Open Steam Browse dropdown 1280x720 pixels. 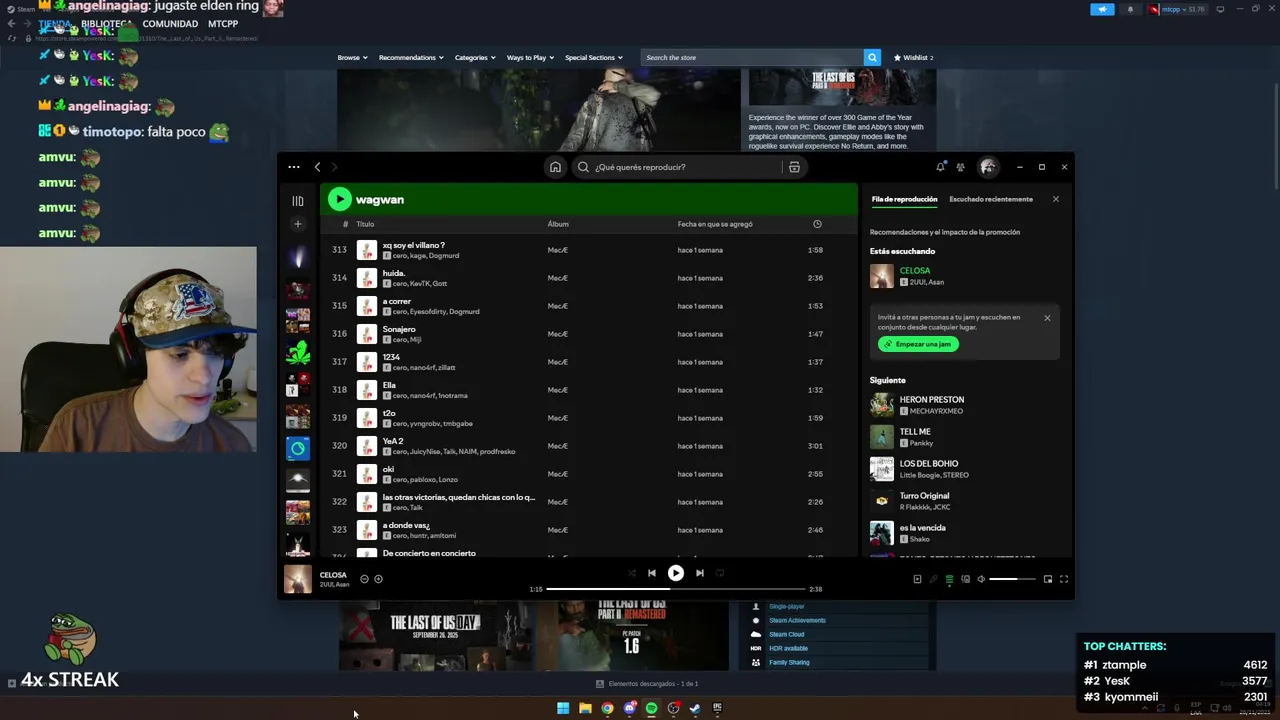pos(352,57)
